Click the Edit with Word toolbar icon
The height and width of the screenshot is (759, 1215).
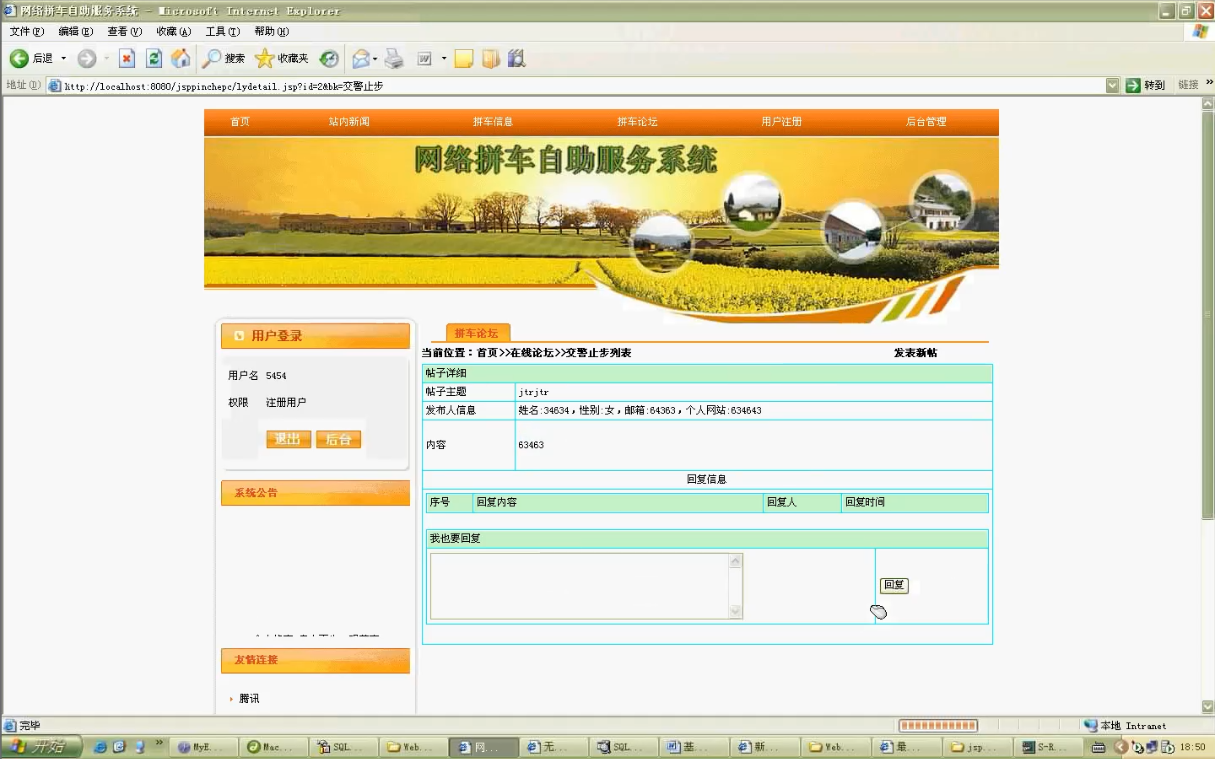click(424, 59)
